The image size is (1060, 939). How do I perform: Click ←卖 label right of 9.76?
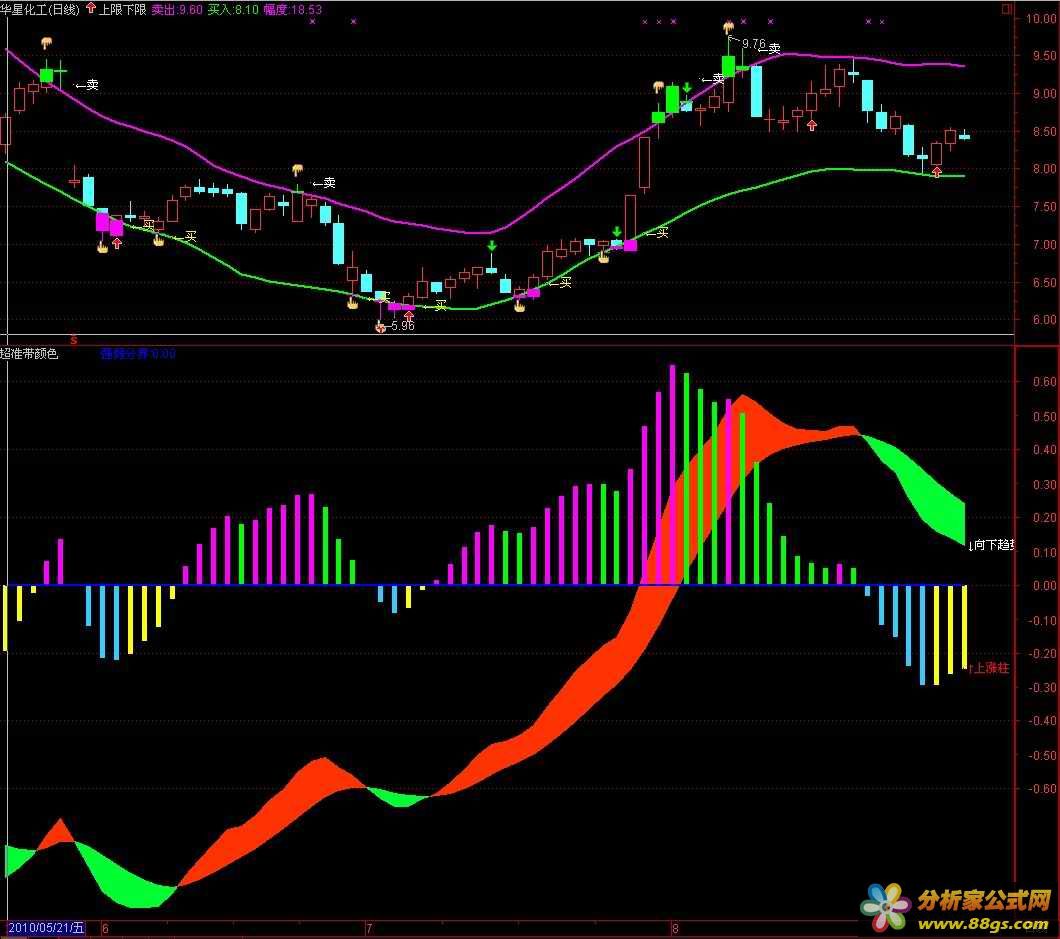[x=771, y=49]
